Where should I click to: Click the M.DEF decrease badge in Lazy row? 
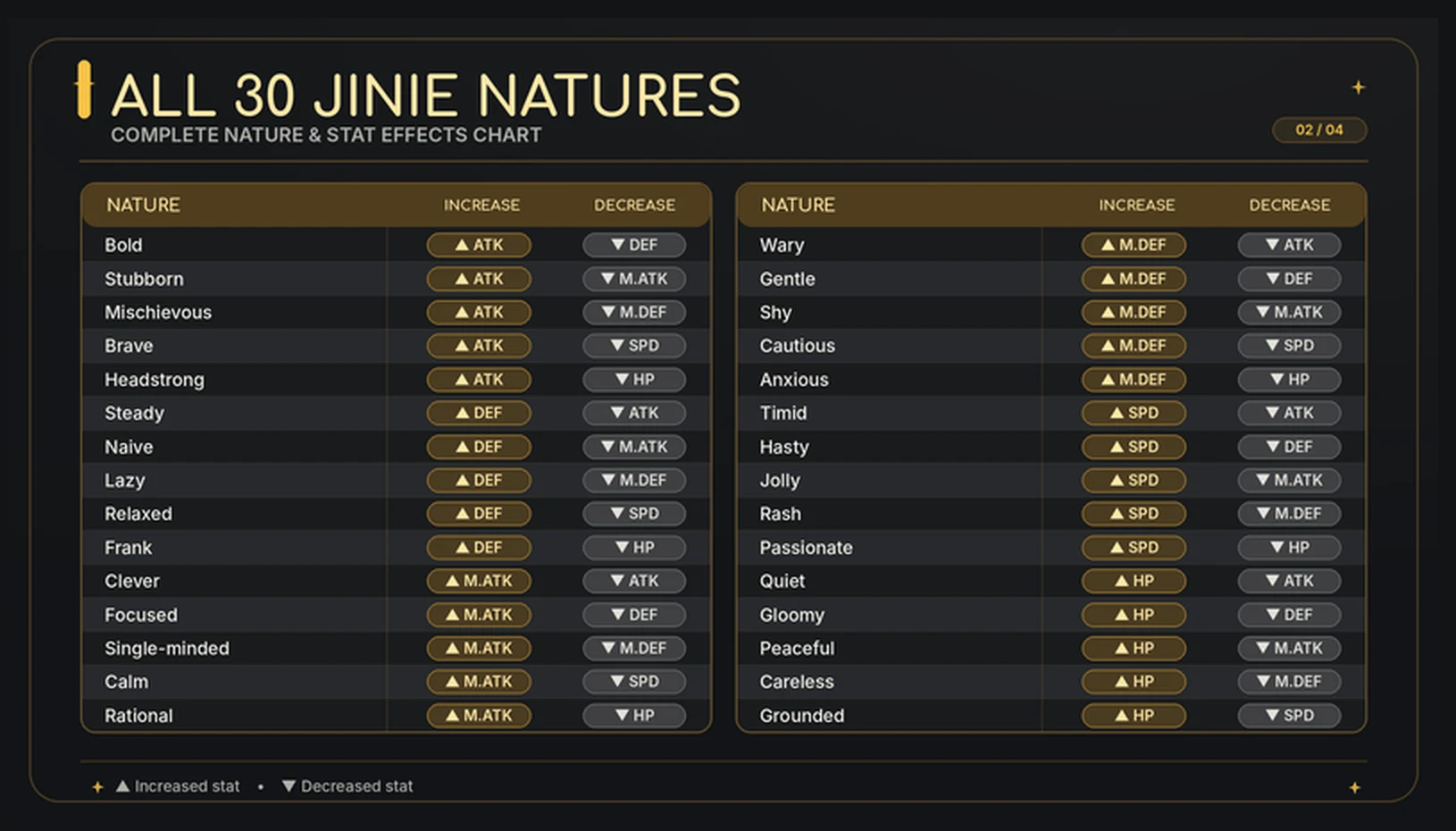[x=634, y=481]
